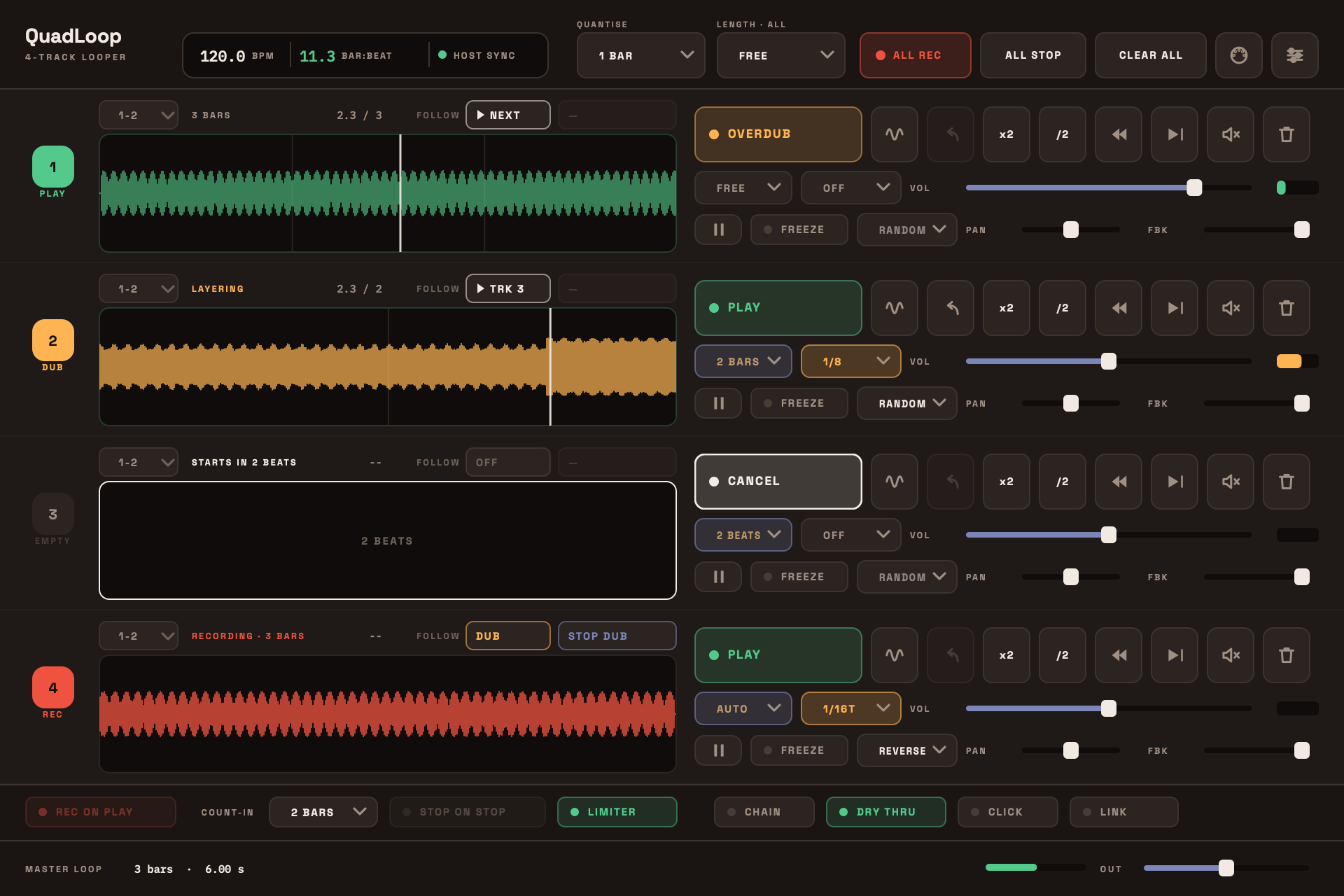The image size is (1344, 896).
Task: Turn off Dry Thru
Action: click(x=885, y=812)
